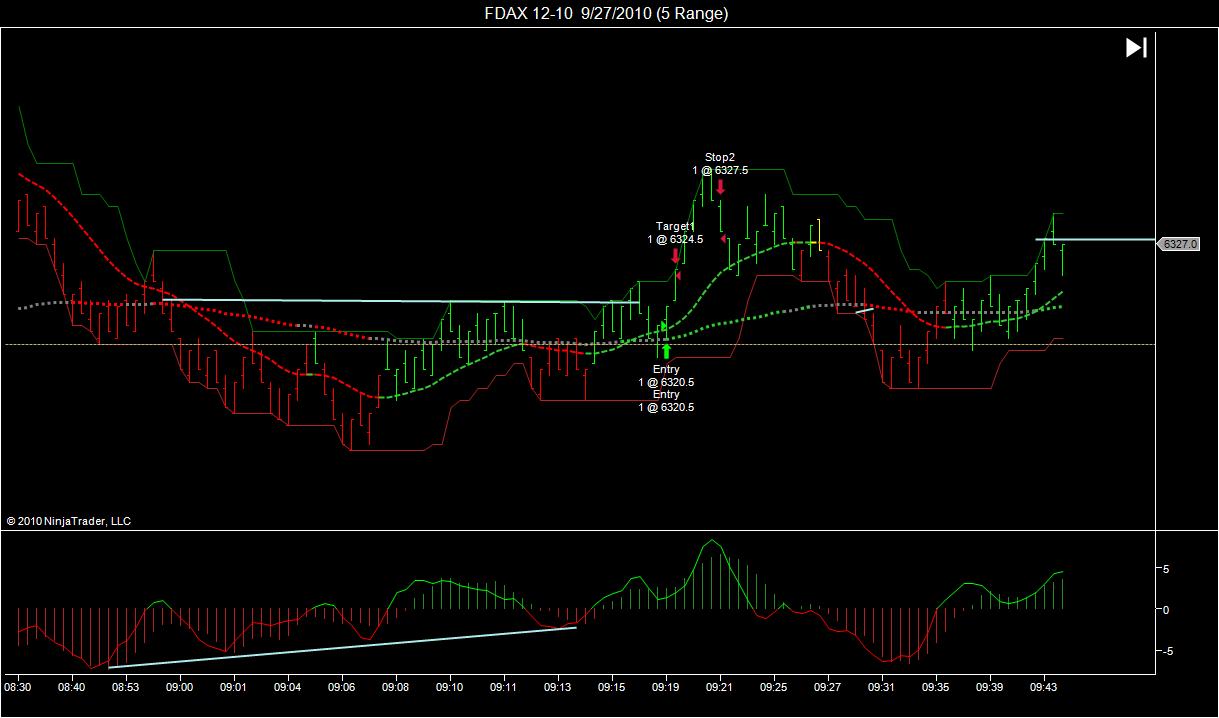Screen dimensions: 1219x718
Task: Click the 09:19 time axis label
Action: [x=665, y=688]
